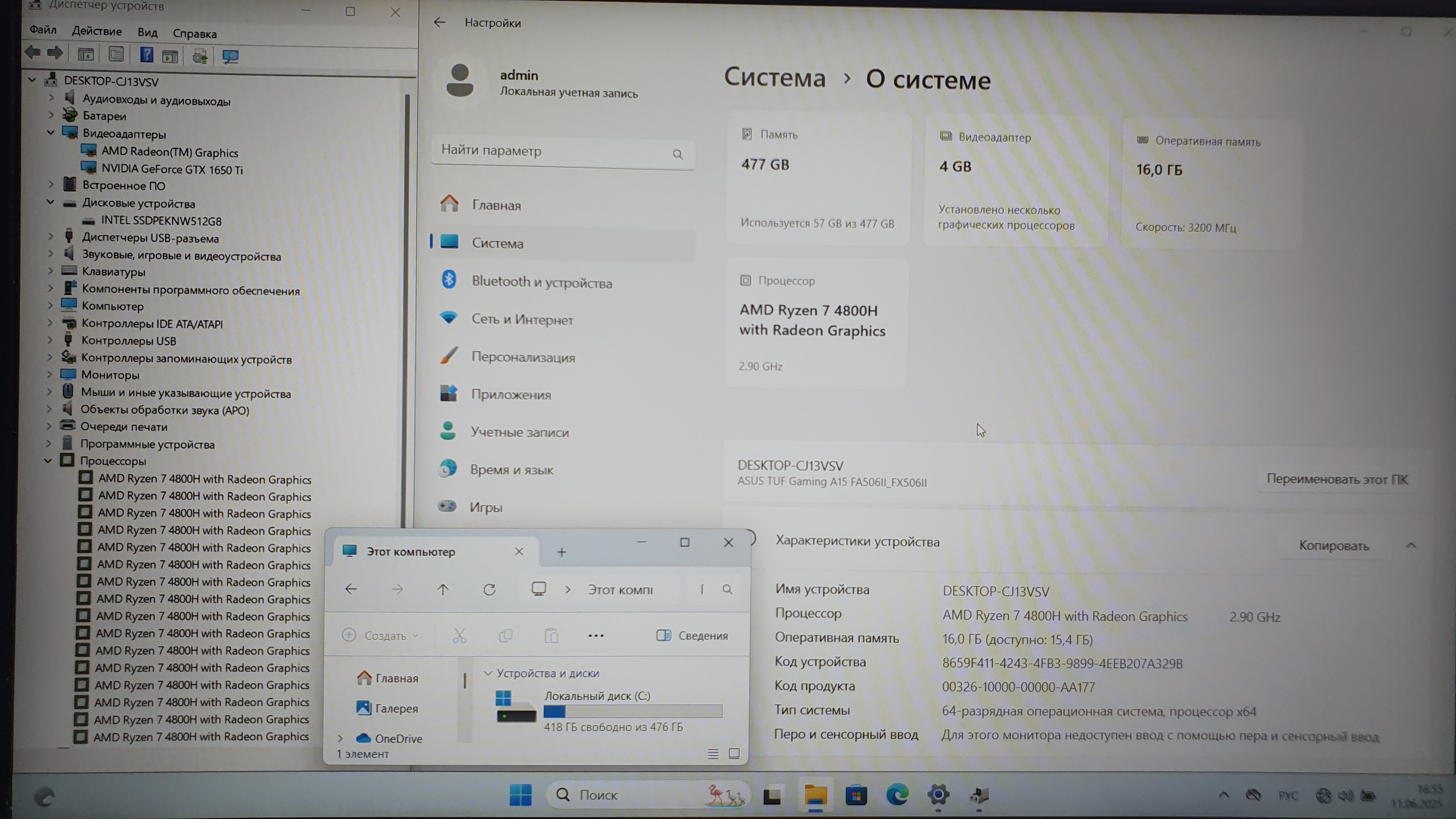Expand the Мониторы tree node
1456x819 pixels.
(x=50, y=374)
